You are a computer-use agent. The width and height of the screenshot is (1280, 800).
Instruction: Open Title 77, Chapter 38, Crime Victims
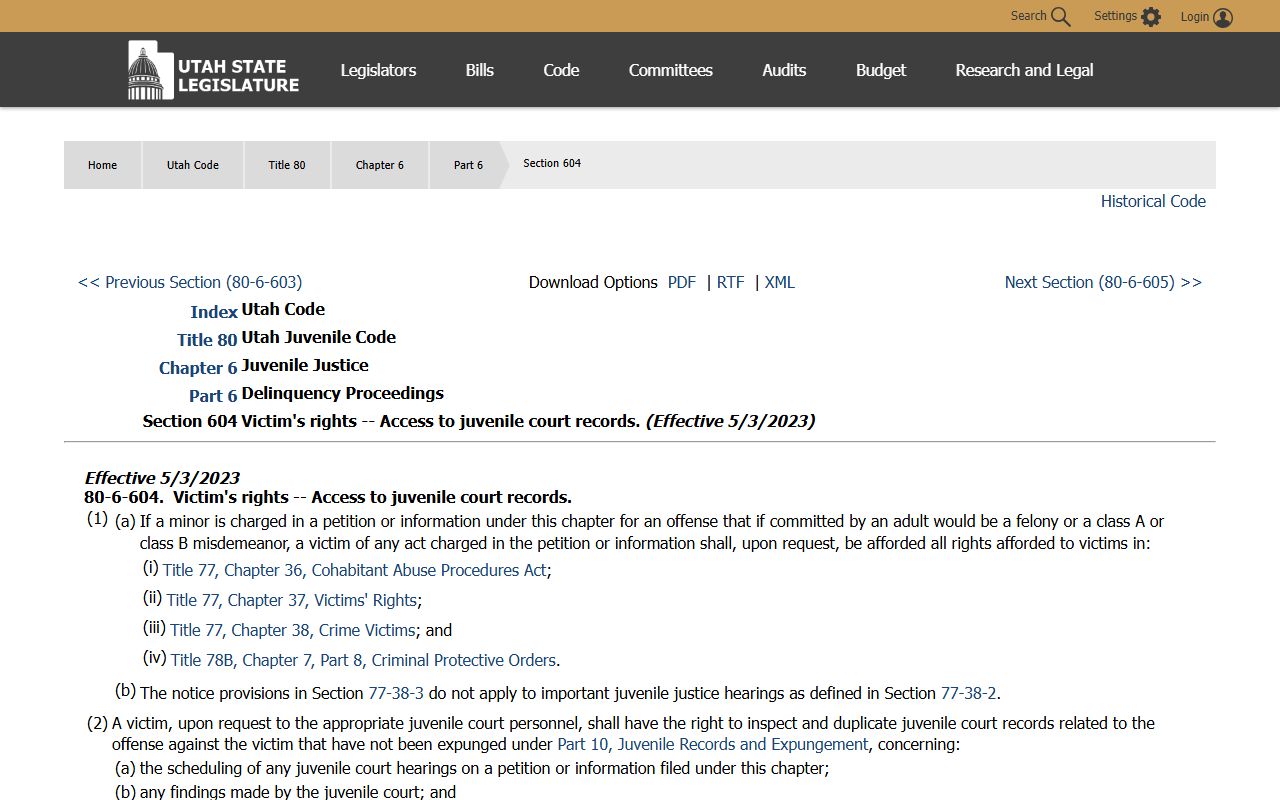293,630
